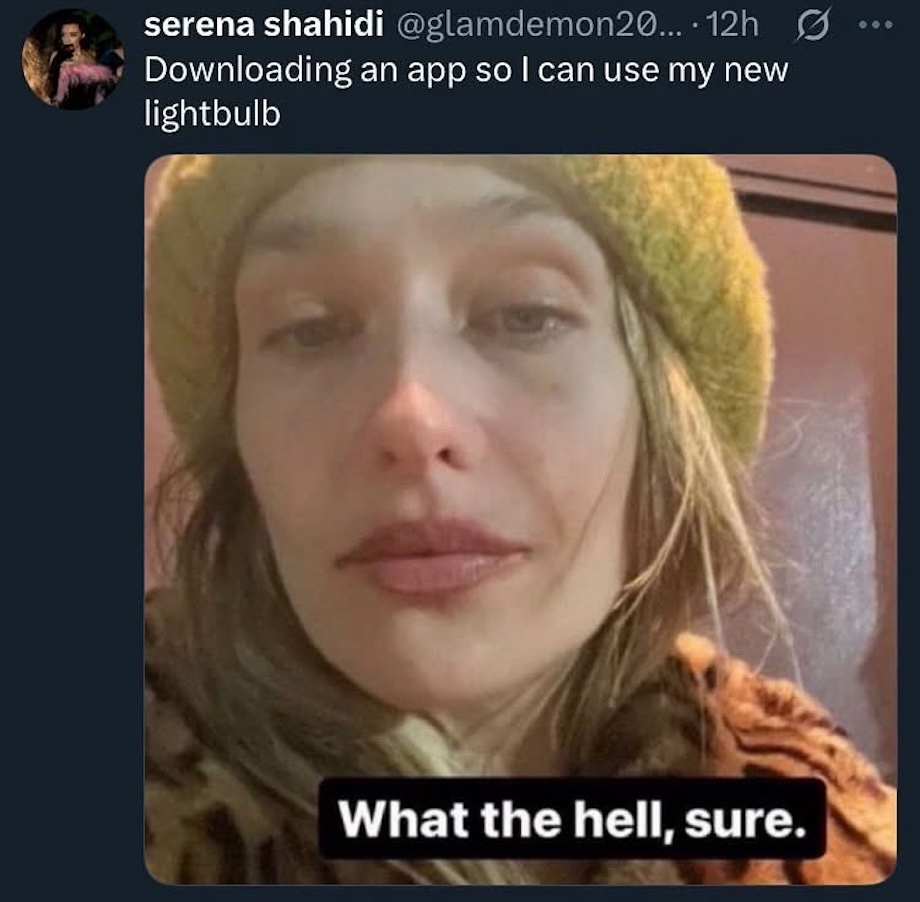This screenshot has height=902, width=920.
Task: Click the "What the hell, sure." caption box
Action: (571, 819)
